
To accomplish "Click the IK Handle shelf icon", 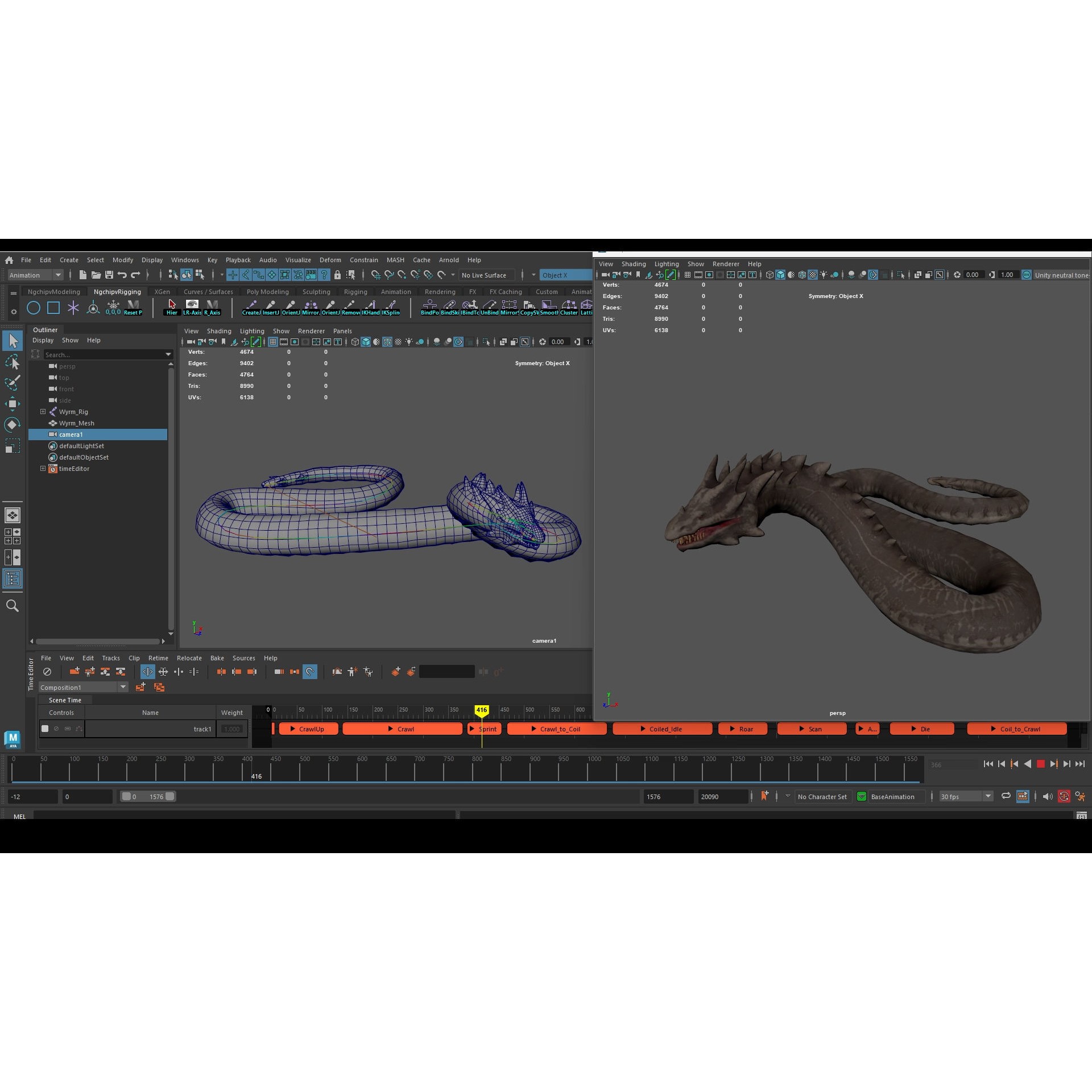I will 371,307.
